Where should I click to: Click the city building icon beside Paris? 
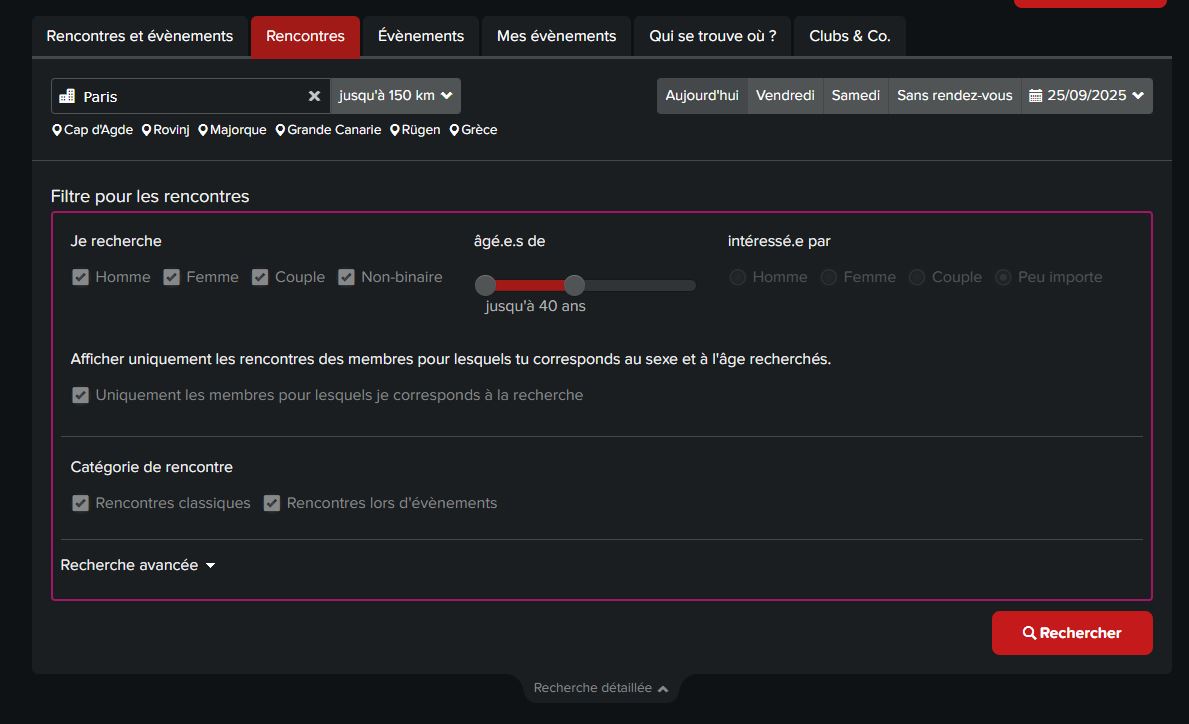[67, 96]
